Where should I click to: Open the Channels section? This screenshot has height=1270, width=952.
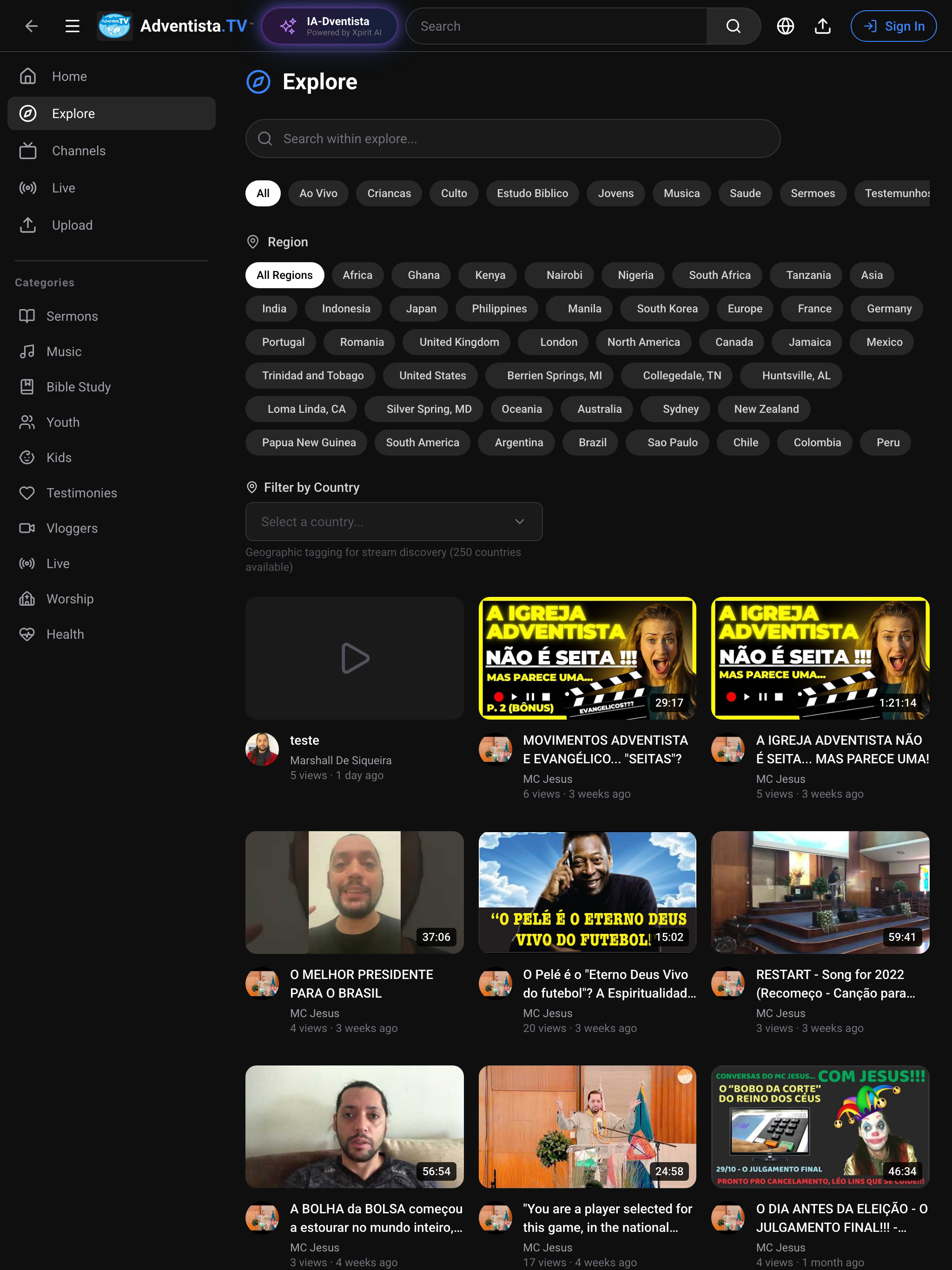click(112, 151)
